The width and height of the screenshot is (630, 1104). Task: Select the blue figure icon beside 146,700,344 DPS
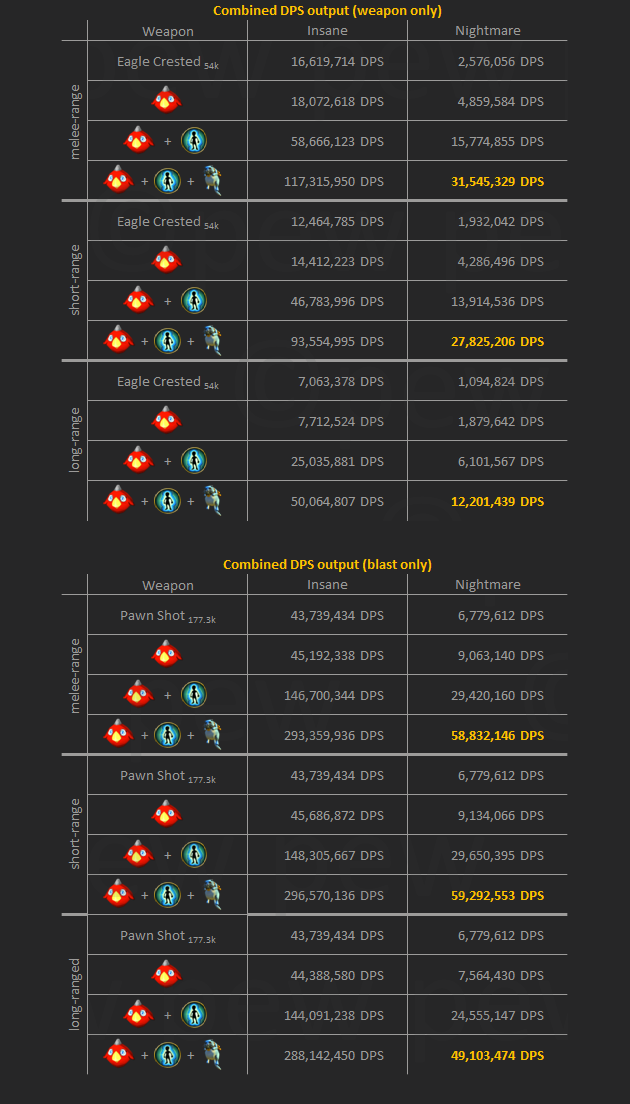(194, 695)
